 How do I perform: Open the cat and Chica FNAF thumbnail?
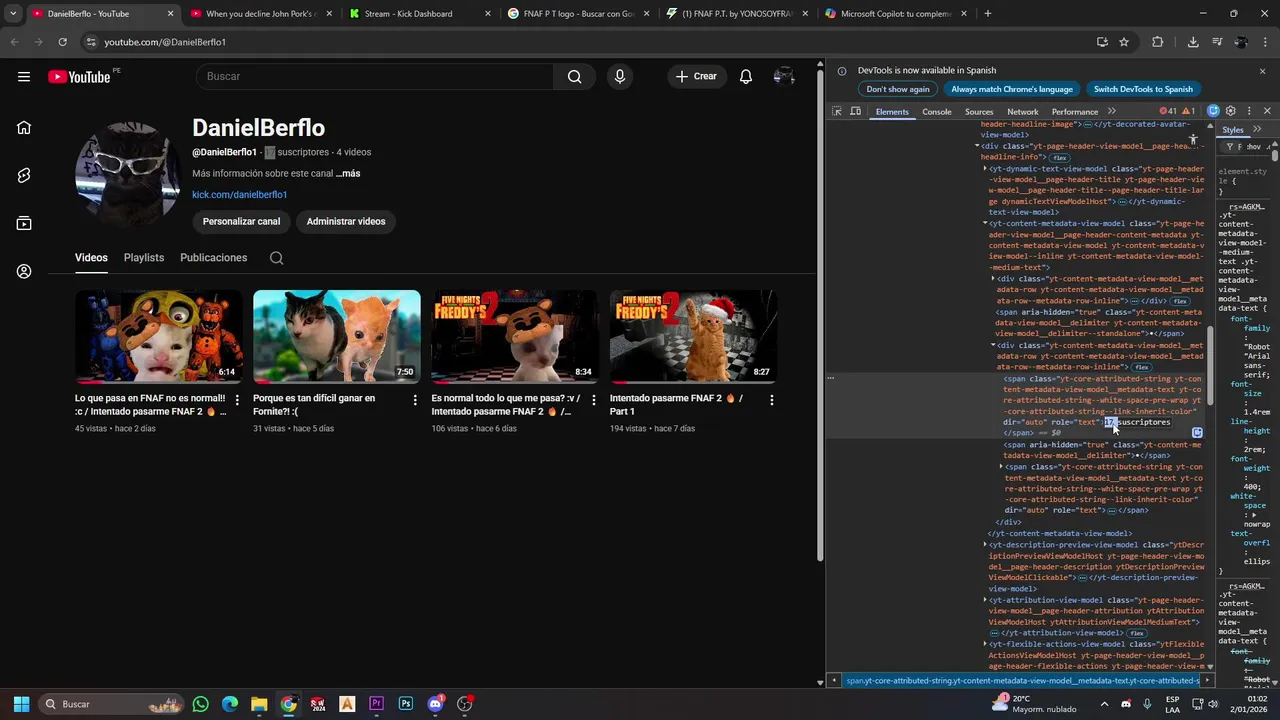tap(158, 337)
